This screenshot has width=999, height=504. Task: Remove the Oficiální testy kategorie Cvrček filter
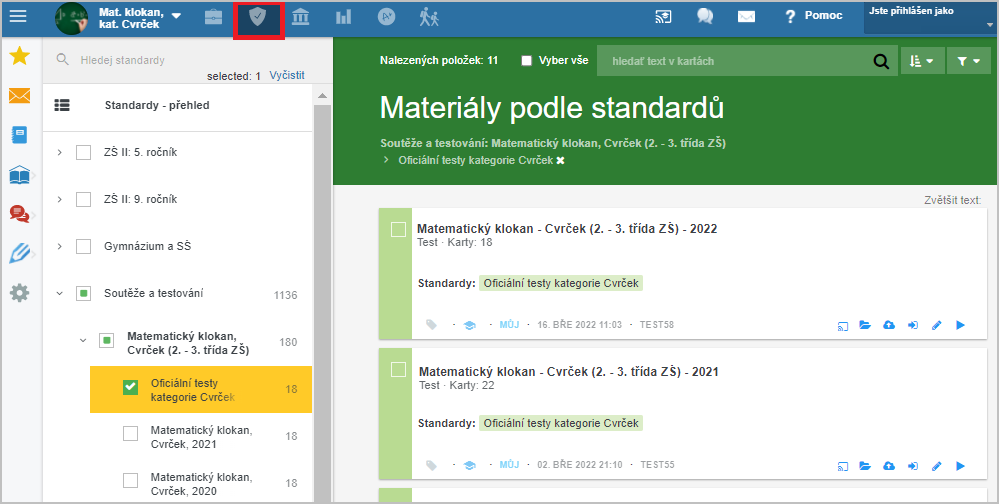point(560,161)
